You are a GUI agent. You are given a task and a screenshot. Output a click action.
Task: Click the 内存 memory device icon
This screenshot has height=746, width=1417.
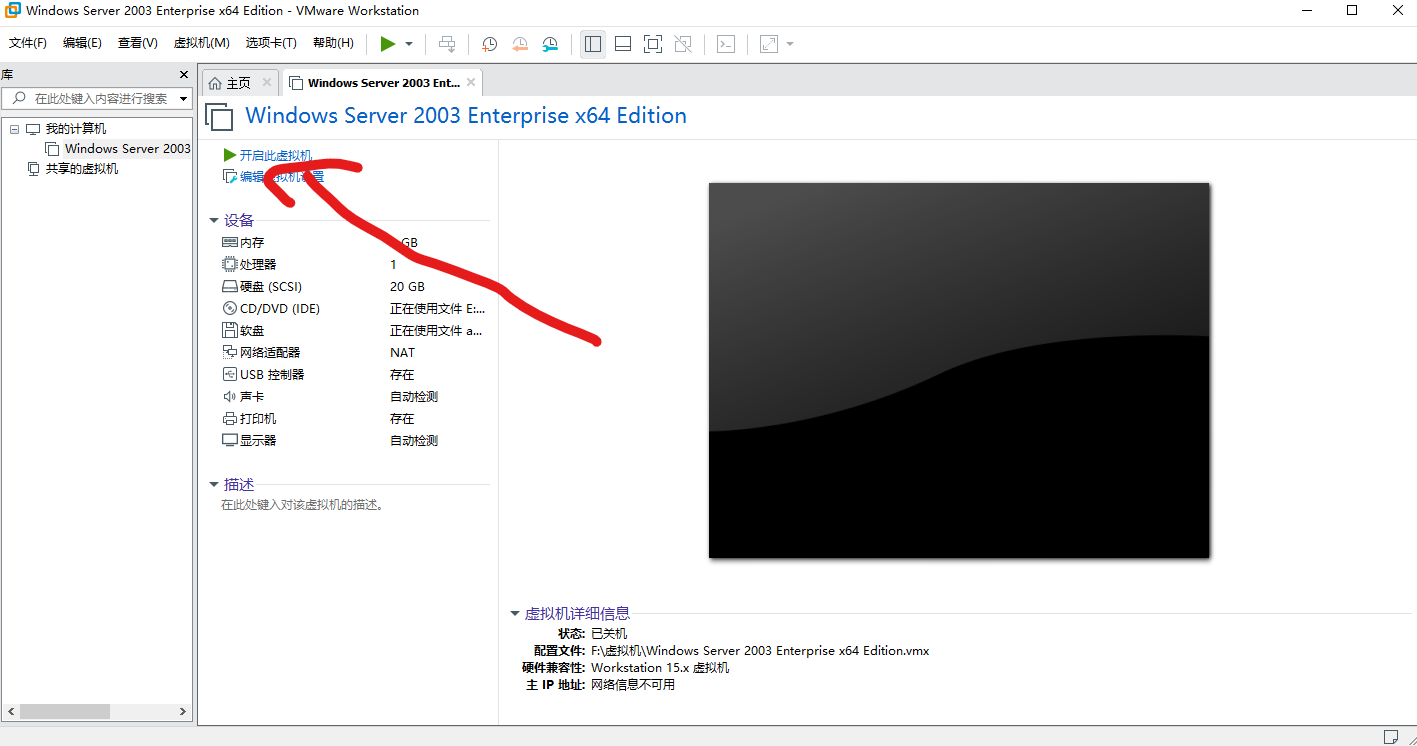230,243
